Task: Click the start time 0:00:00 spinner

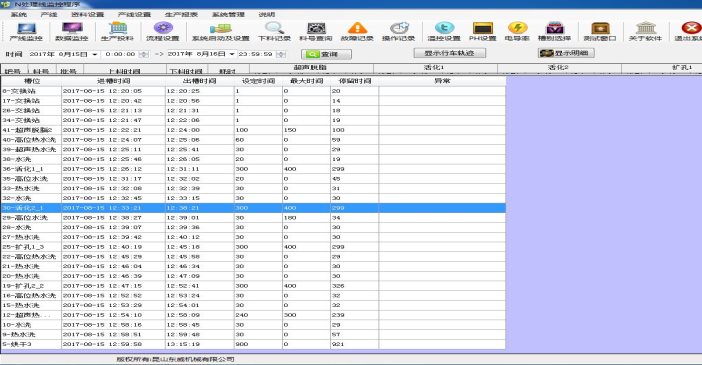Action: [144, 54]
